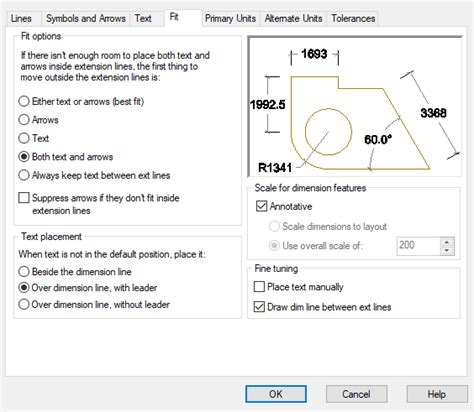Switch to the Text tab
Screen dimensions: 474x412
tap(143, 18)
